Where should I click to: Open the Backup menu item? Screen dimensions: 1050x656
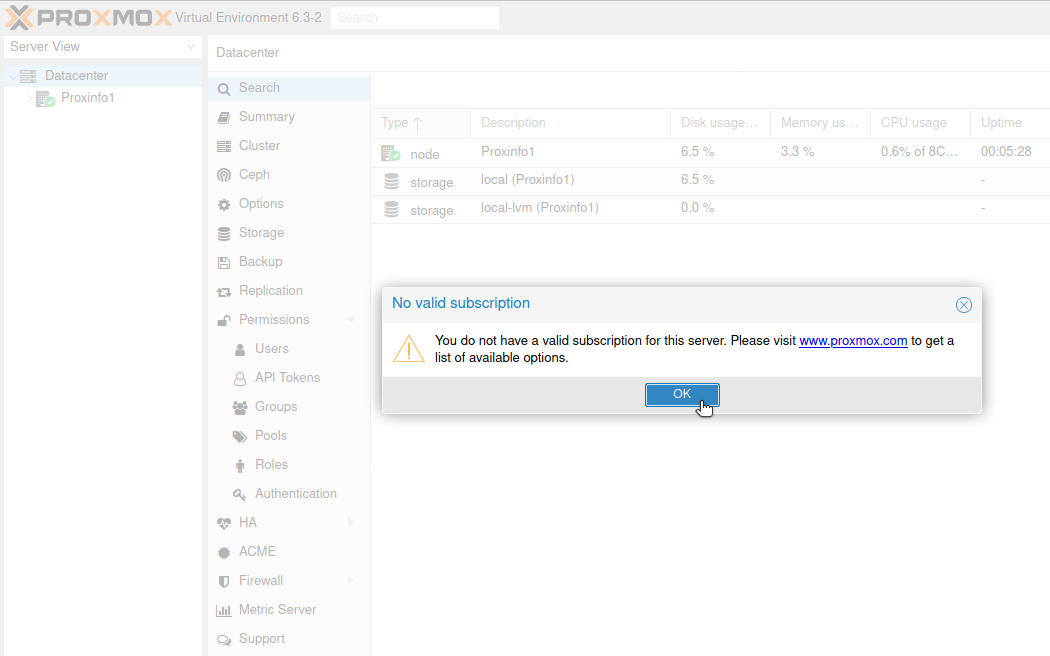point(260,262)
